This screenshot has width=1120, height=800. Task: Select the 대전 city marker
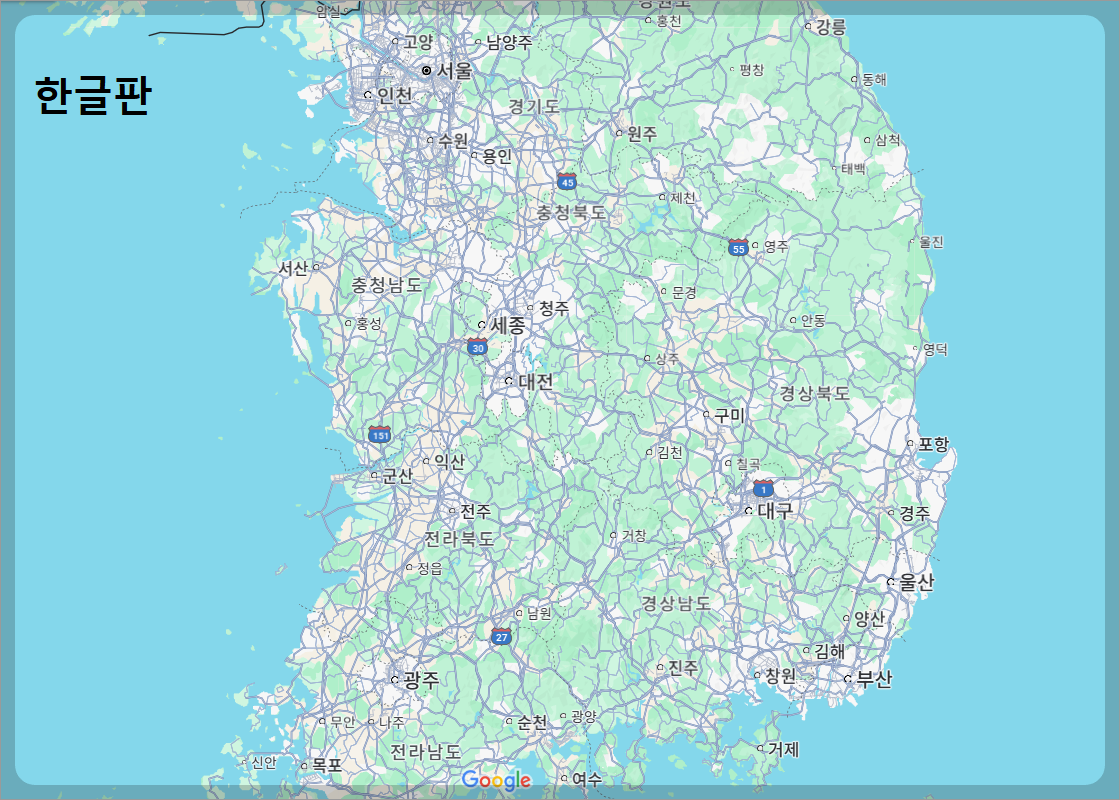point(508,382)
